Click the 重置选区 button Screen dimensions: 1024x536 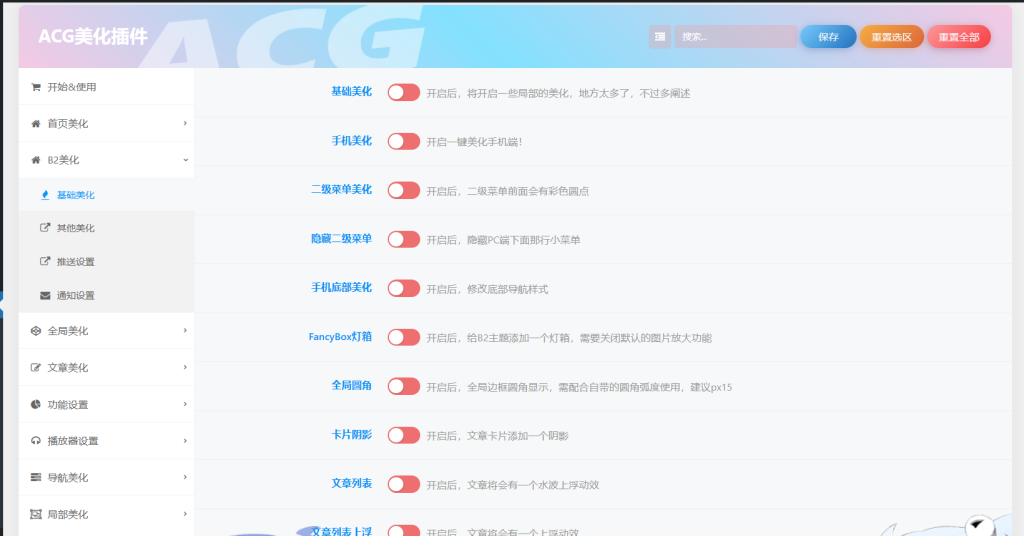tap(891, 37)
